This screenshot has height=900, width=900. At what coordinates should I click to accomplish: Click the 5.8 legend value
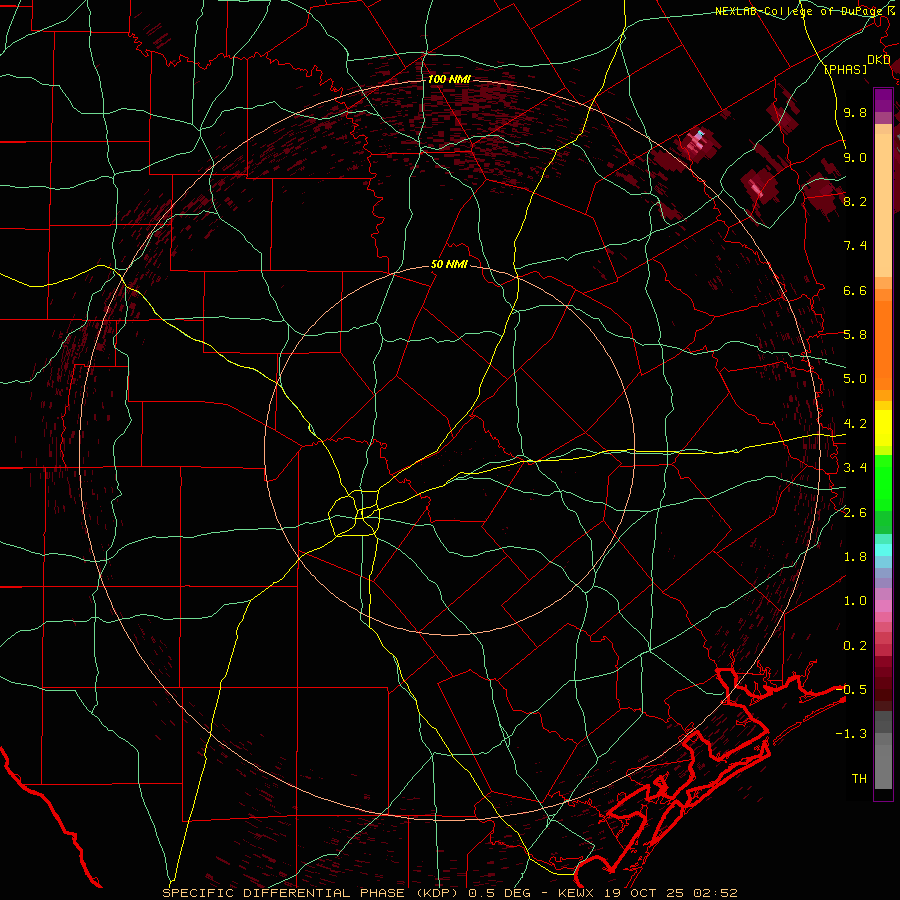[x=855, y=335]
